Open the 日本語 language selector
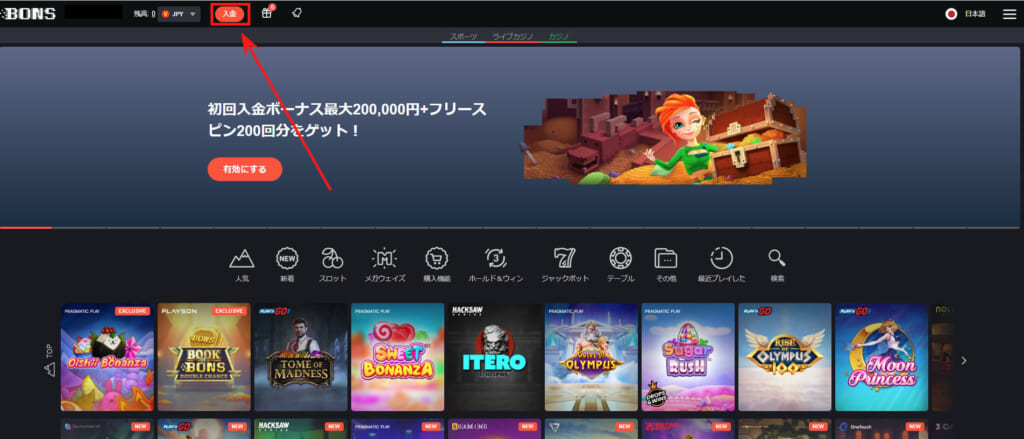The width and height of the screenshot is (1024, 439). [966, 14]
